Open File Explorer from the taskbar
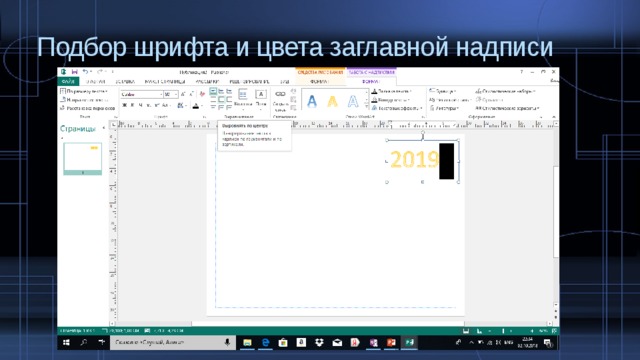 [x=247, y=342]
